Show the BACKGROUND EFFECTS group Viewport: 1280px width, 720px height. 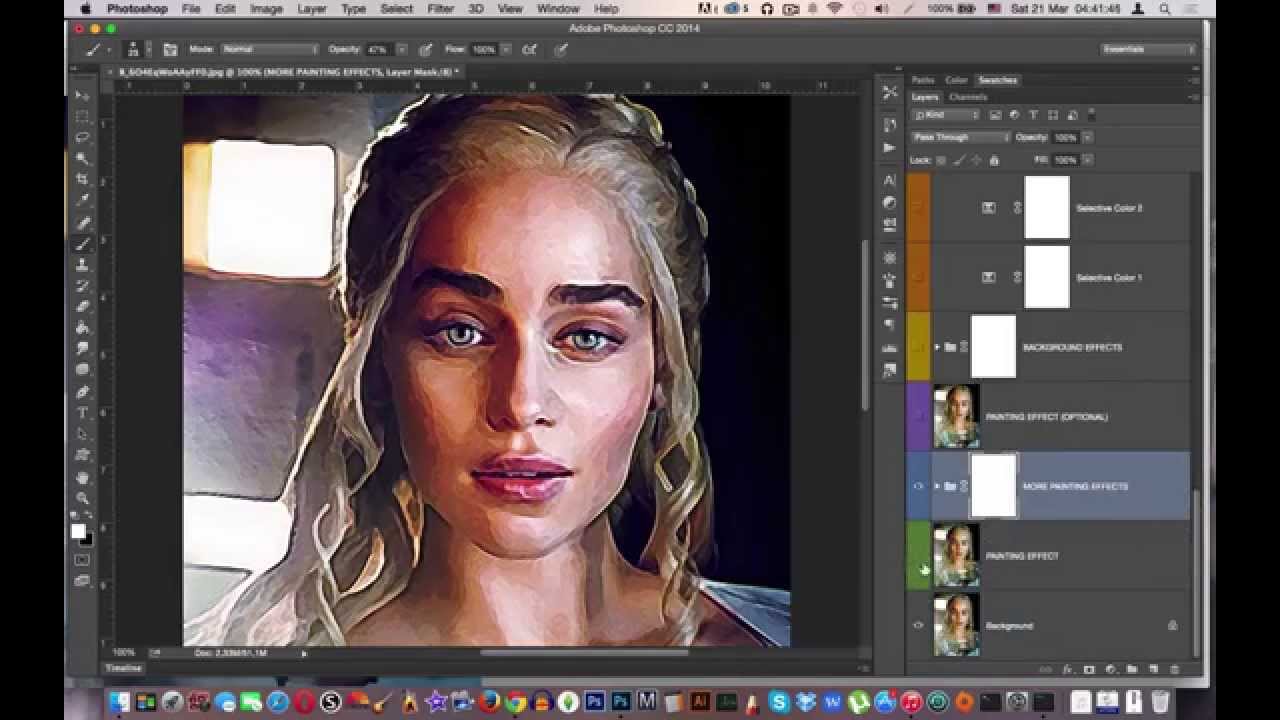coord(918,347)
